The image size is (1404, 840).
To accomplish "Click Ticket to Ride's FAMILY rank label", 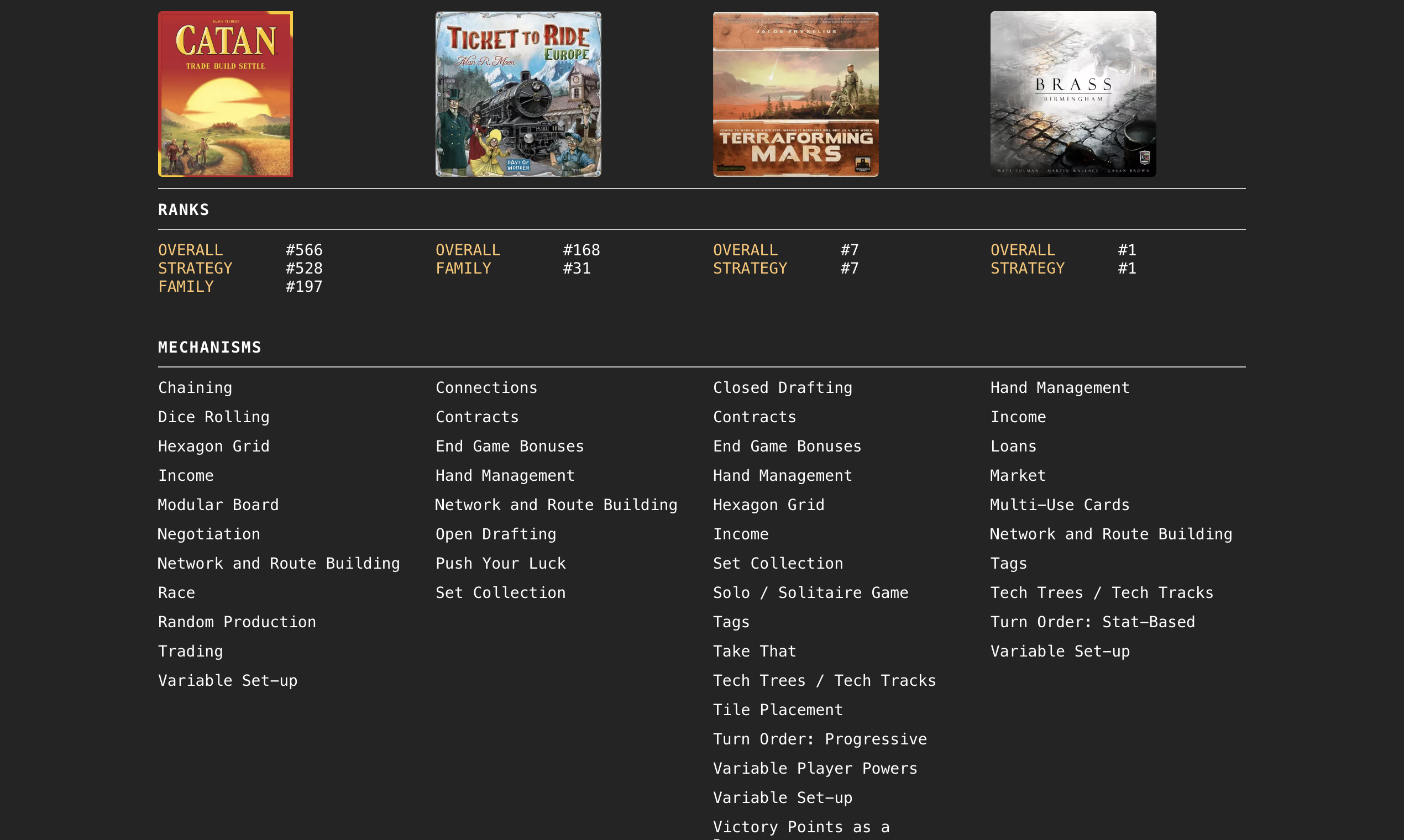I will point(463,268).
